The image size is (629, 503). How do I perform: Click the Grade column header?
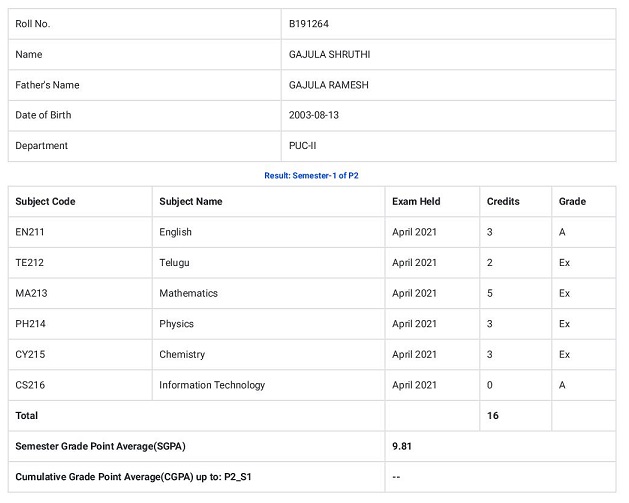572,202
